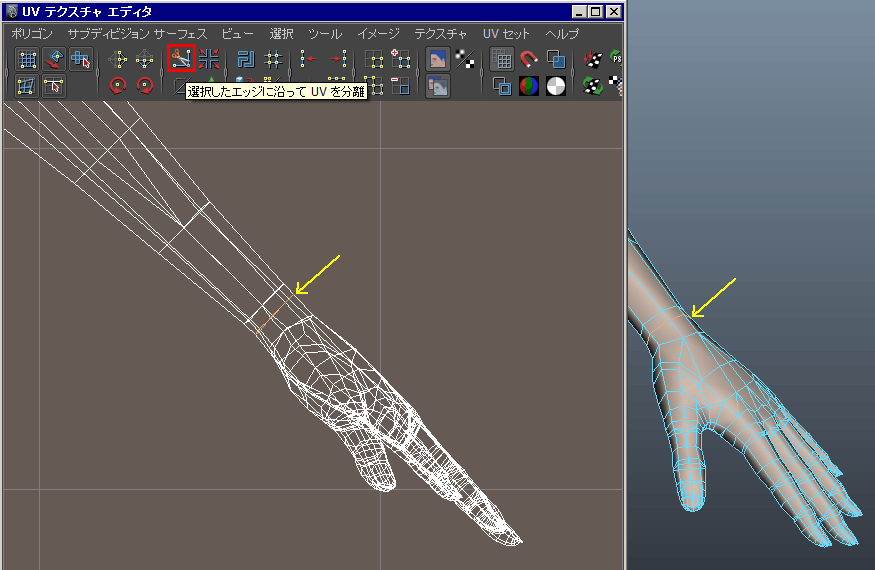Flip selected UVs in V direction
The image size is (875, 570).
145,59
